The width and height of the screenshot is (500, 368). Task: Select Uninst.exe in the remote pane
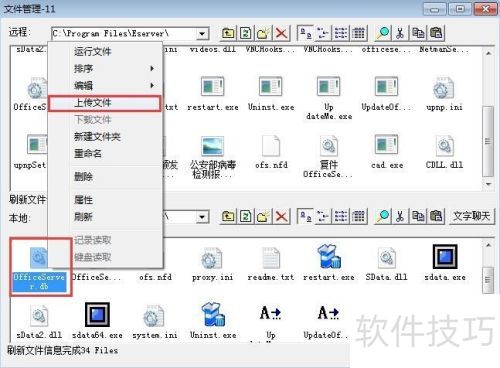[x=271, y=94]
